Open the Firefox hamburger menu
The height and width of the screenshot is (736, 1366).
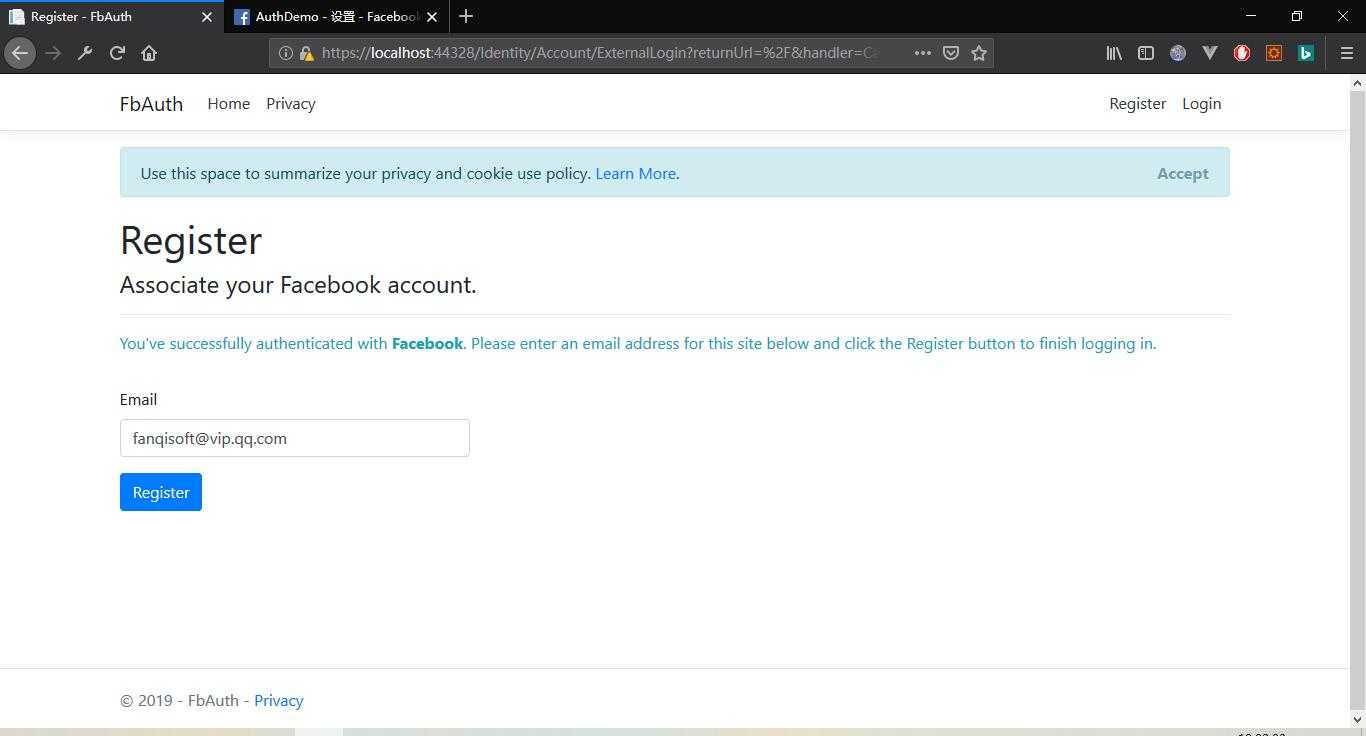(x=1347, y=53)
